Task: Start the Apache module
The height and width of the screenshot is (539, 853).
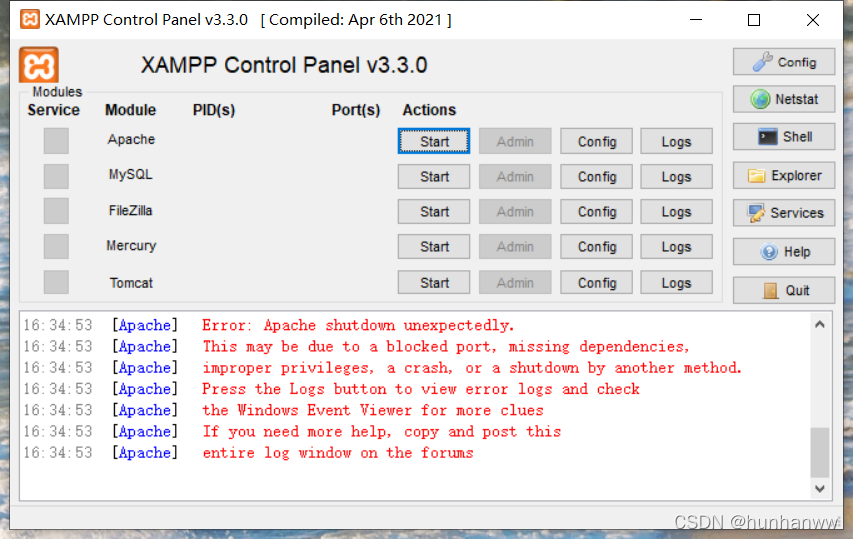Action: pos(434,141)
